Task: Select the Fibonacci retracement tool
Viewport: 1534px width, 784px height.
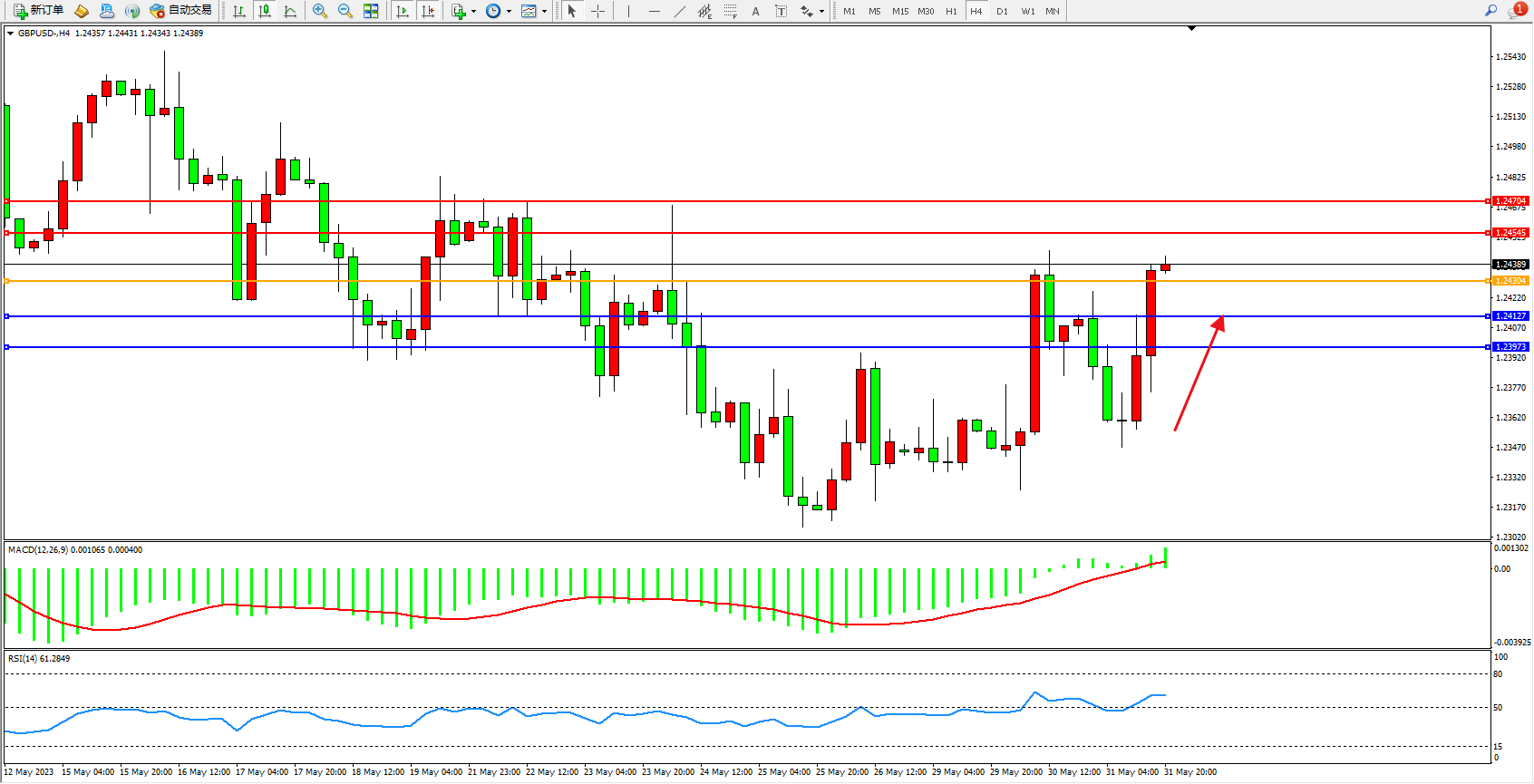Action: (730, 11)
